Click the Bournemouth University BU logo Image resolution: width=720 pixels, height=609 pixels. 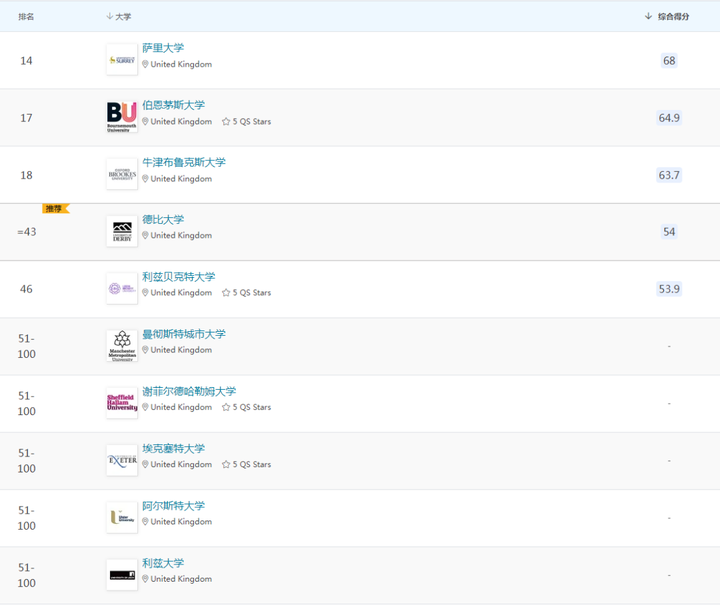(x=122, y=117)
